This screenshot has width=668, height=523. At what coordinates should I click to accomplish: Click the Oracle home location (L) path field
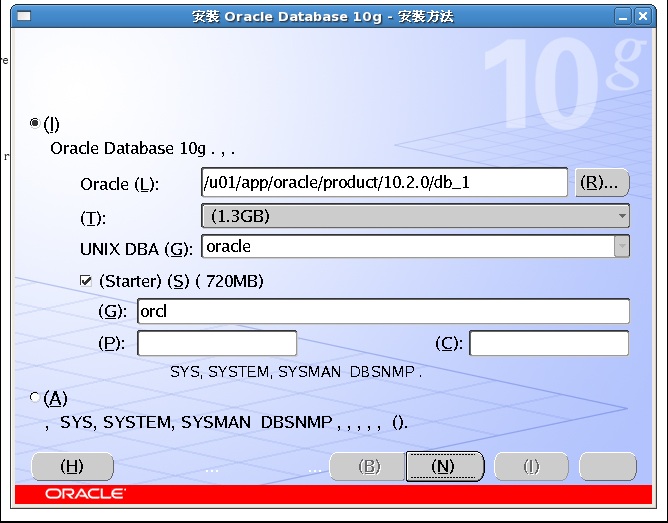[384, 182]
